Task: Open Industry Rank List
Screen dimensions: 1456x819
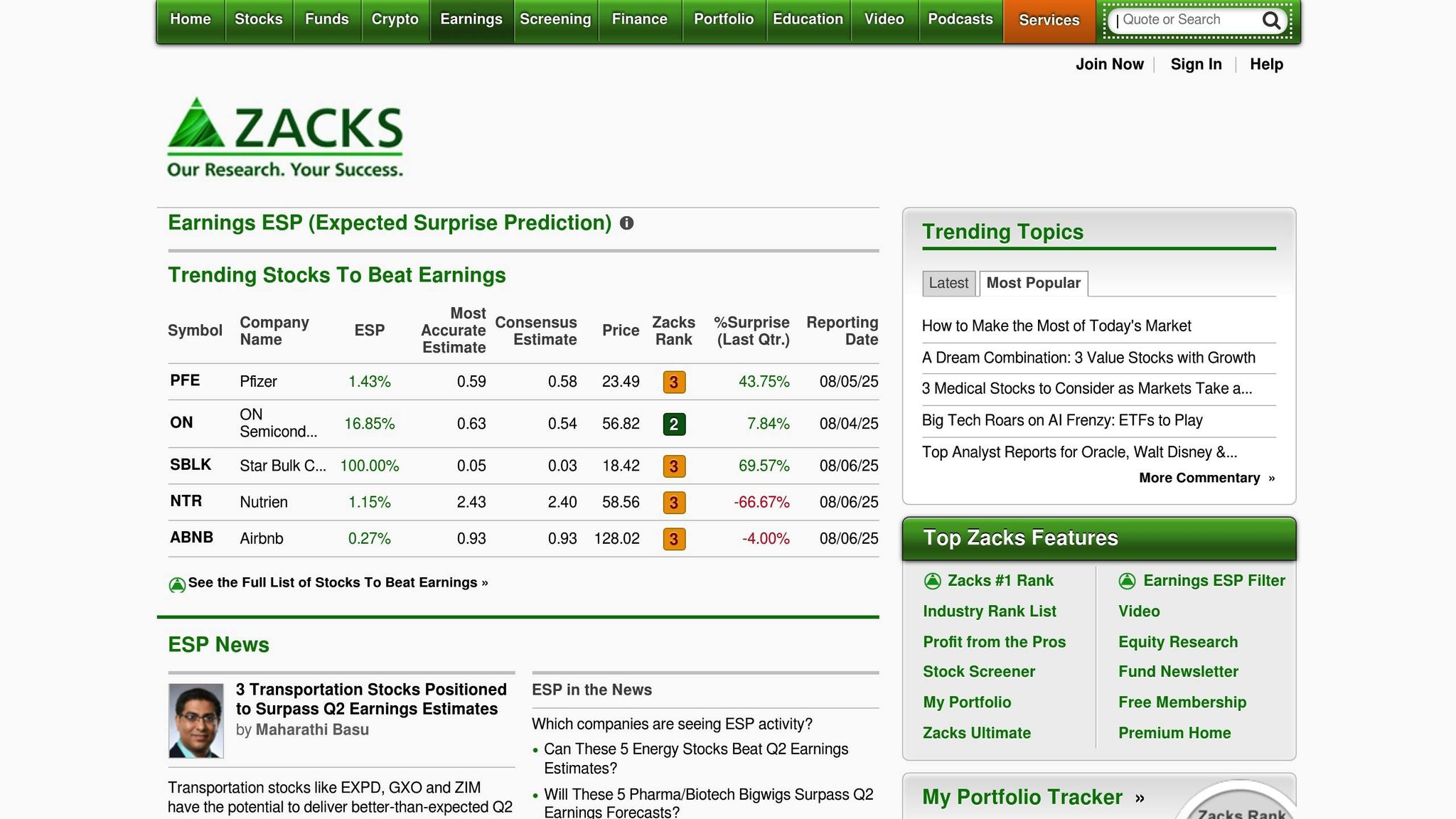Action: tap(990, 611)
